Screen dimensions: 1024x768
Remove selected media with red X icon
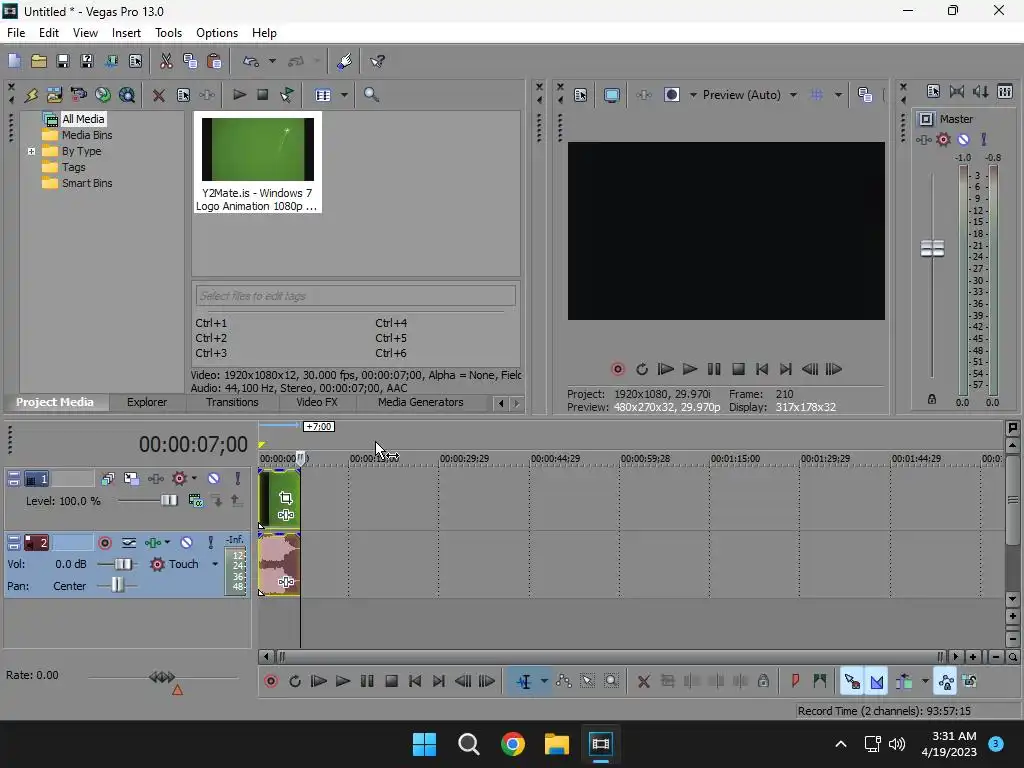159,95
